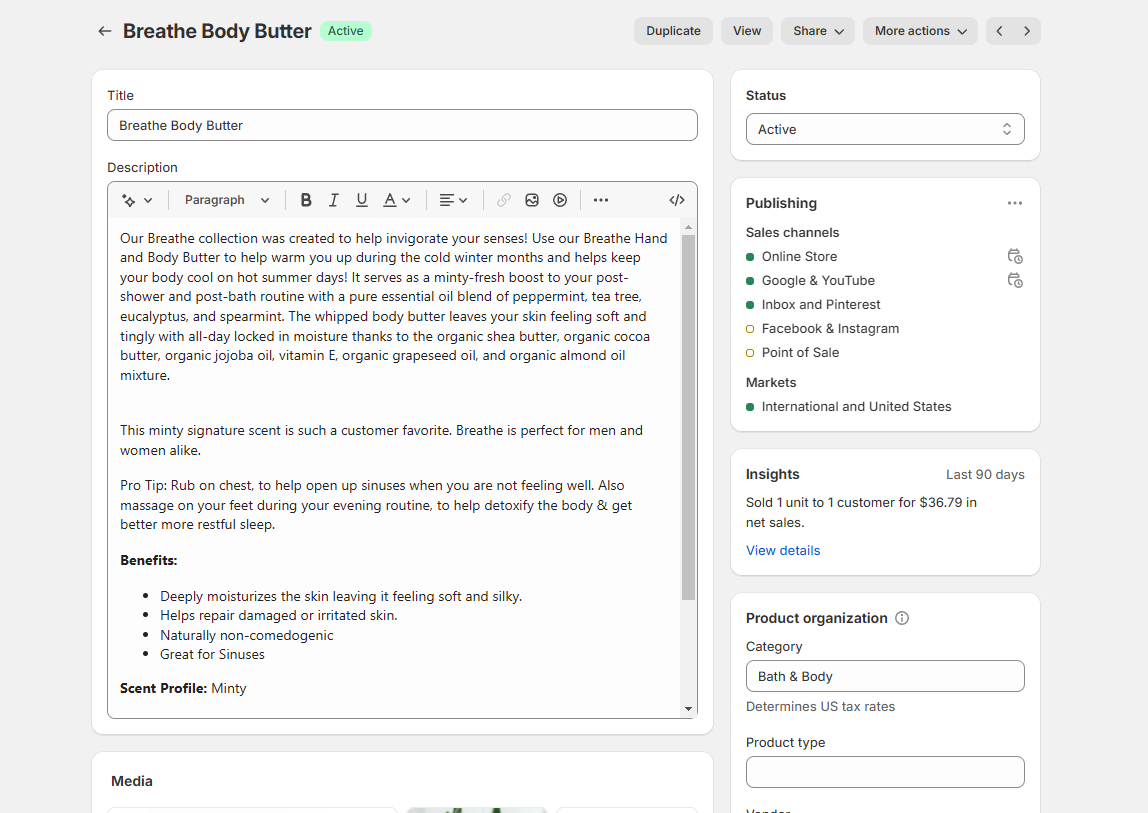Change the Active status dropdown
Image resolution: width=1148 pixels, height=813 pixels.
pos(885,129)
